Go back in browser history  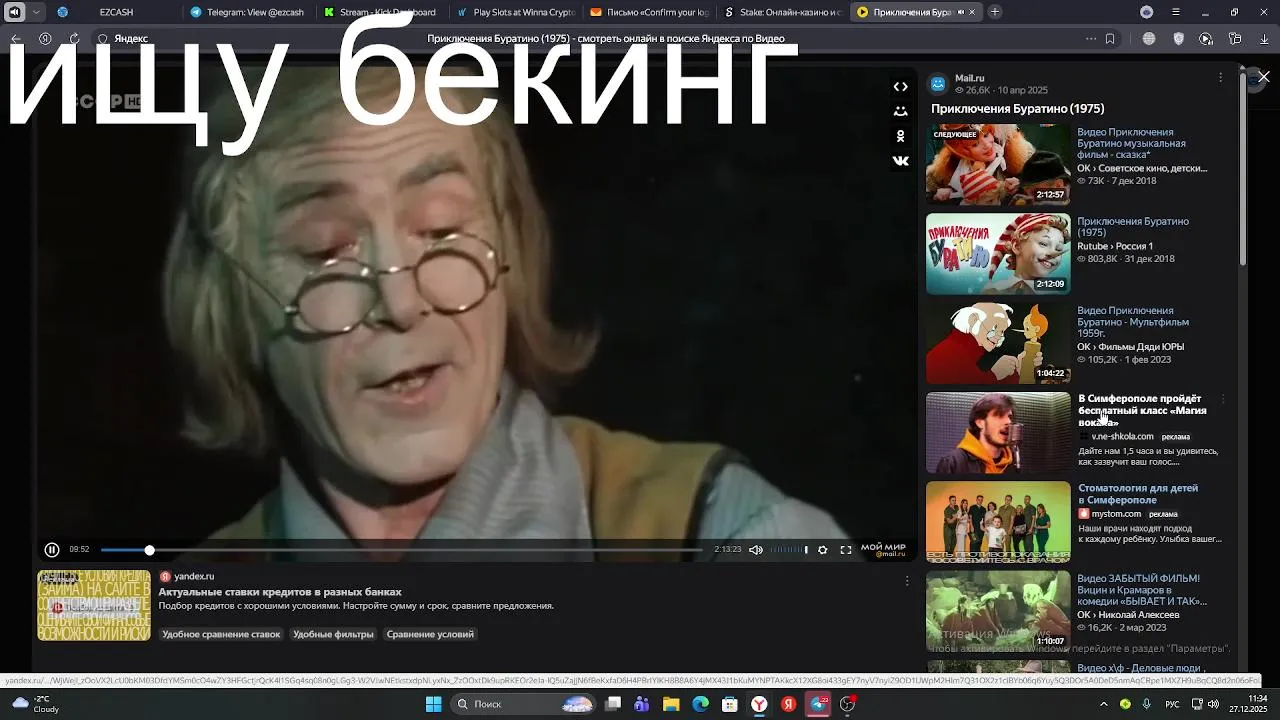tap(16, 39)
